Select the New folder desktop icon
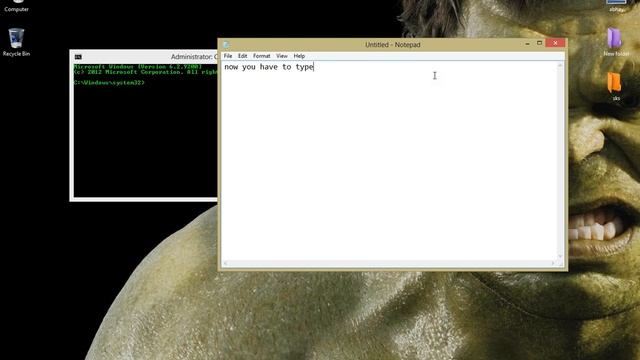This screenshot has height=360, width=640. (616, 42)
